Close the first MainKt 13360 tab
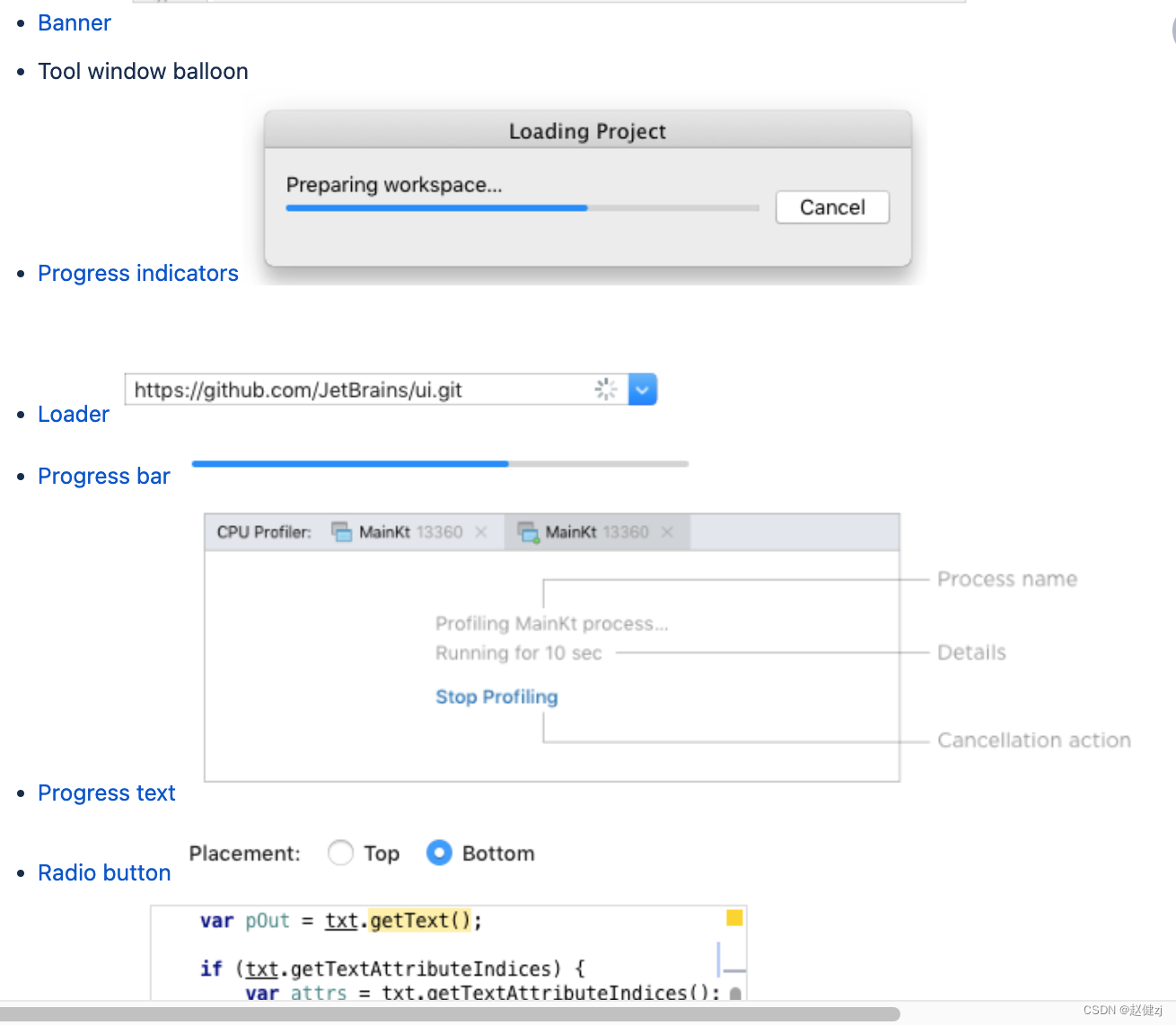 [x=481, y=532]
